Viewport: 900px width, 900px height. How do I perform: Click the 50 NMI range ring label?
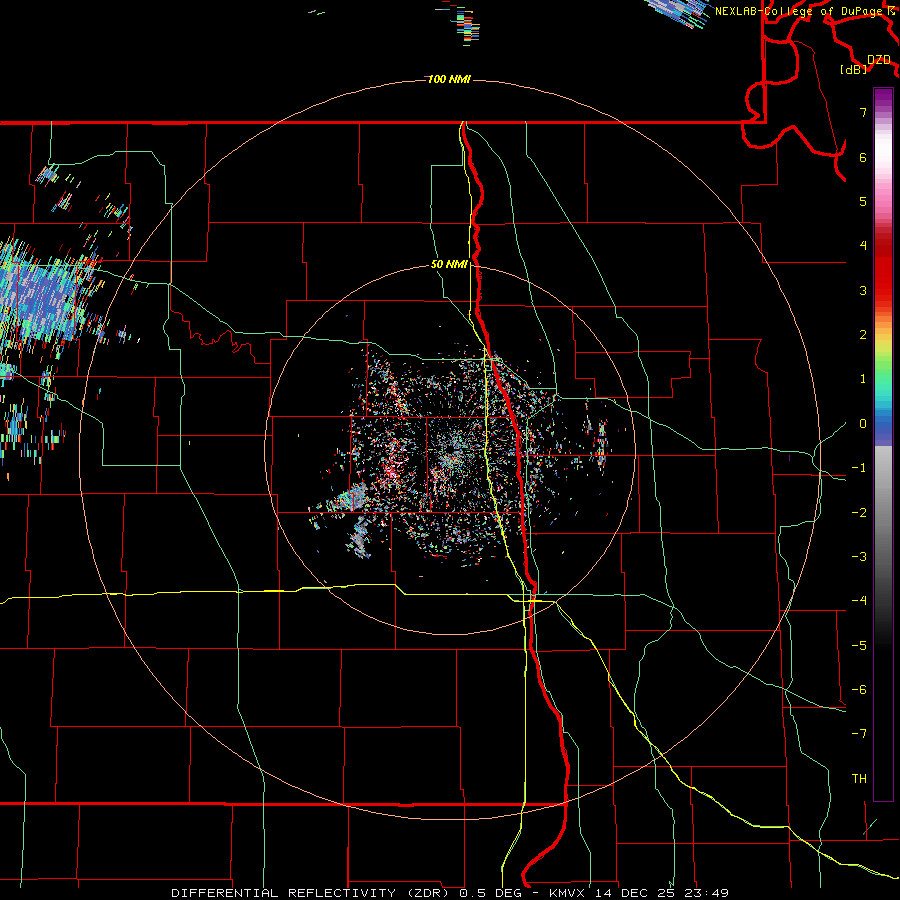coord(449,264)
